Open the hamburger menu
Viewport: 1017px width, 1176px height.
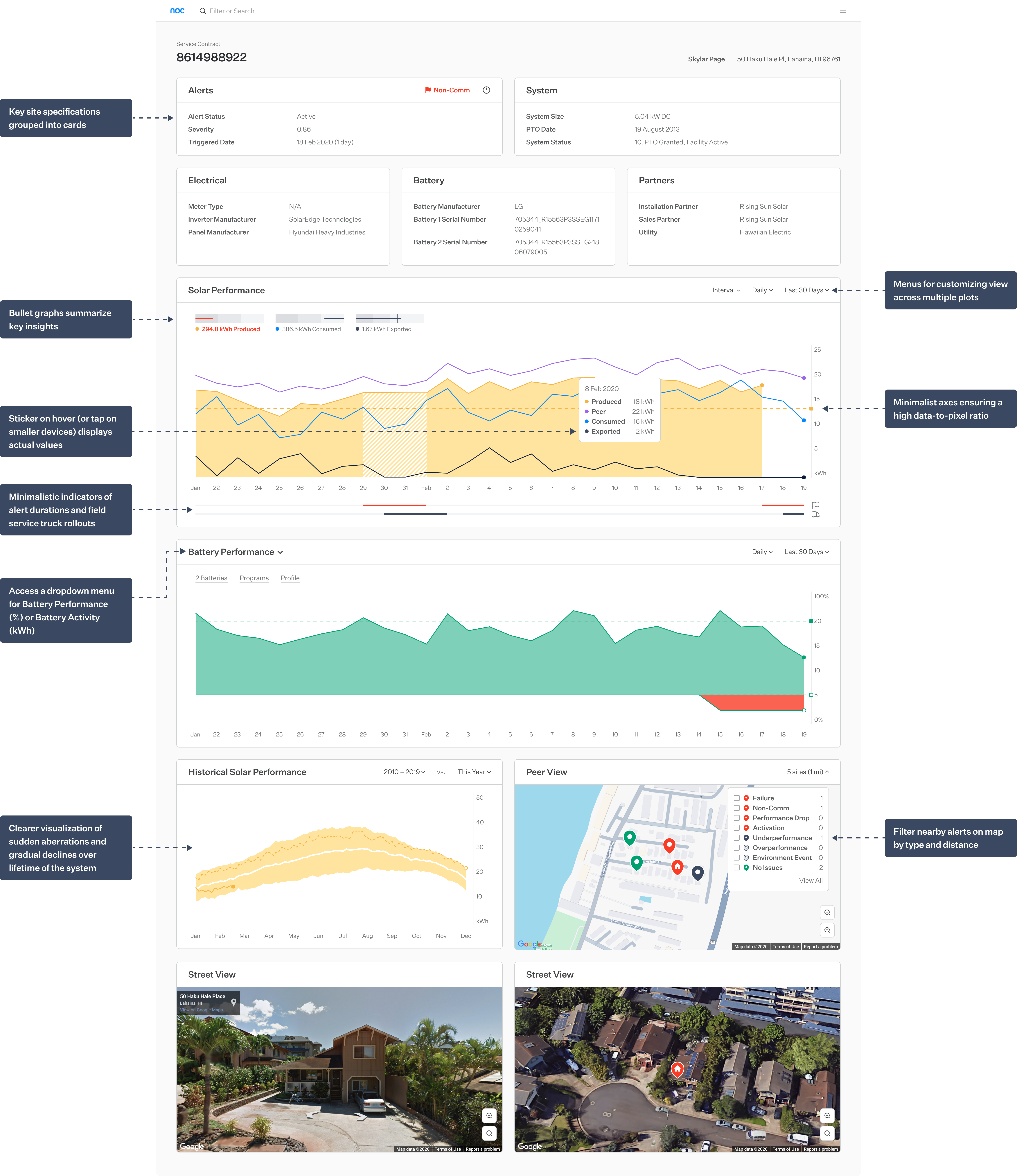[x=843, y=11]
